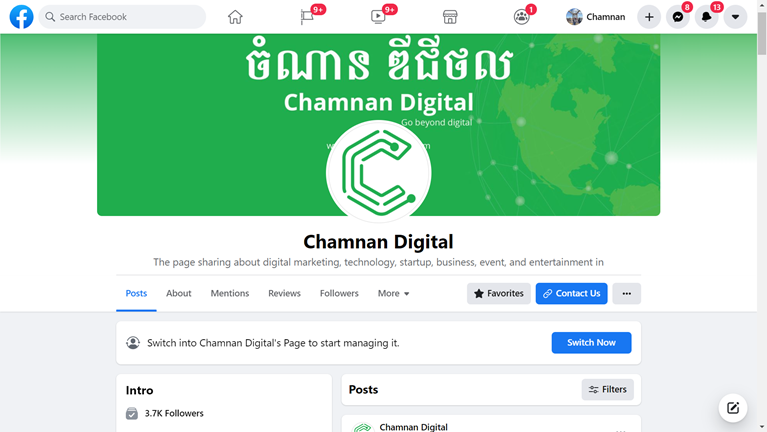Open the Watch video icon
This screenshot has height=432, width=767.
tap(378, 17)
